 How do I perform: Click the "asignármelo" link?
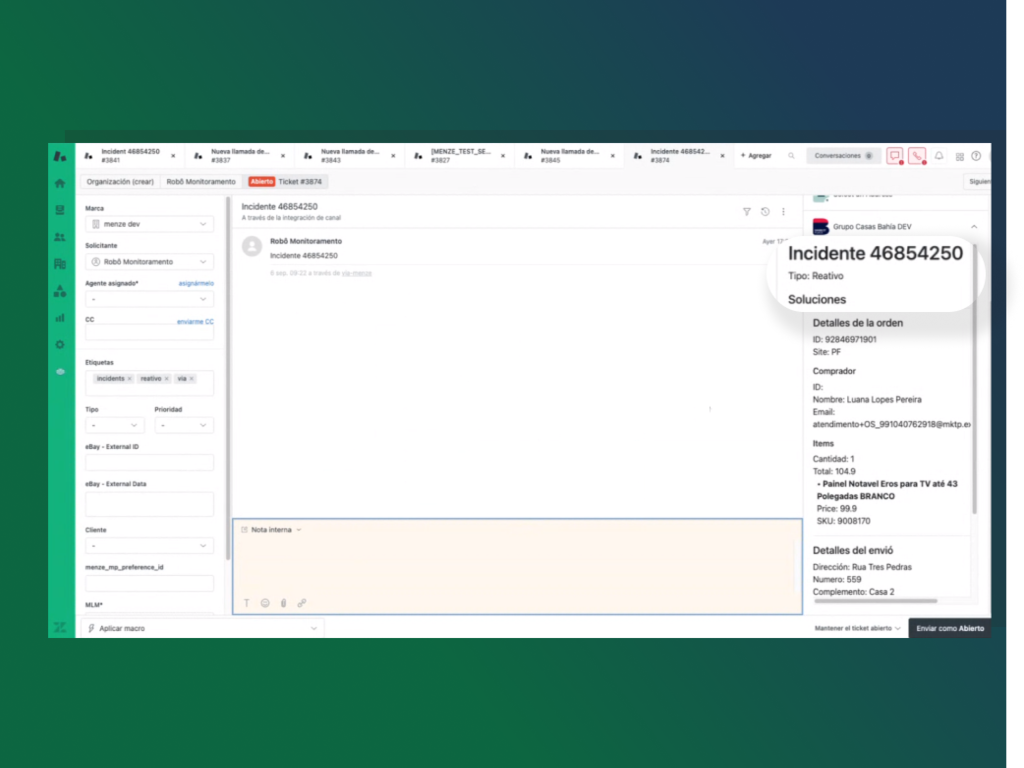coord(196,284)
